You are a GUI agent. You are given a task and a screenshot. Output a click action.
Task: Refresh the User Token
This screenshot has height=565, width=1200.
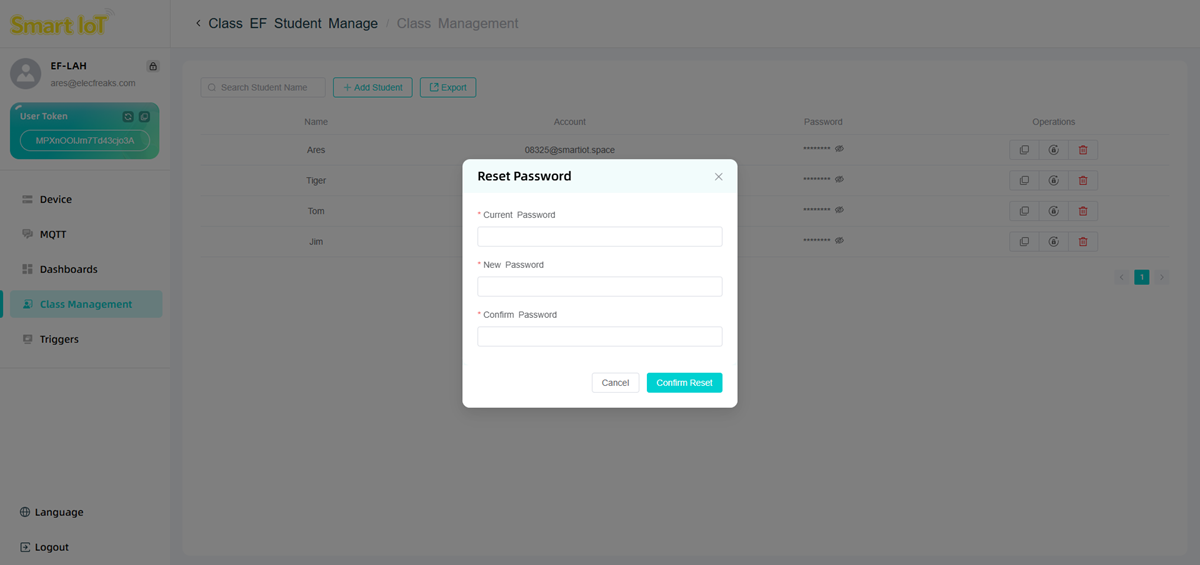point(128,117)
